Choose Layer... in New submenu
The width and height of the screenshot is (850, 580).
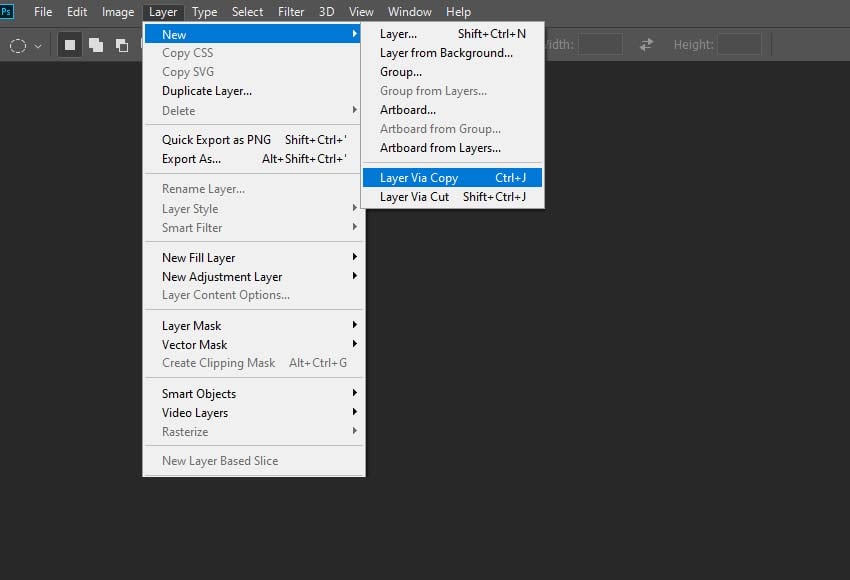pos(453,34)
